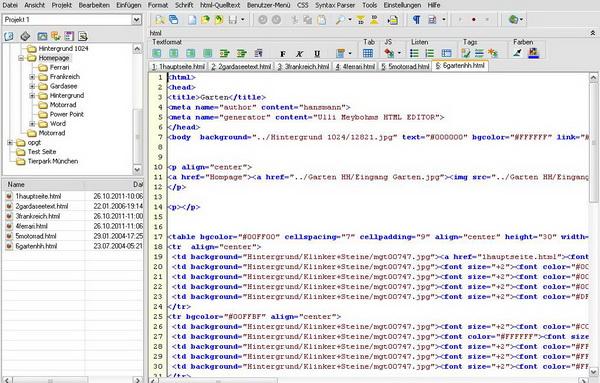The width and height of the screenshot is (600, 383).
Task: Click the color picker eyedropper under Farben
Action: point(517,53)
